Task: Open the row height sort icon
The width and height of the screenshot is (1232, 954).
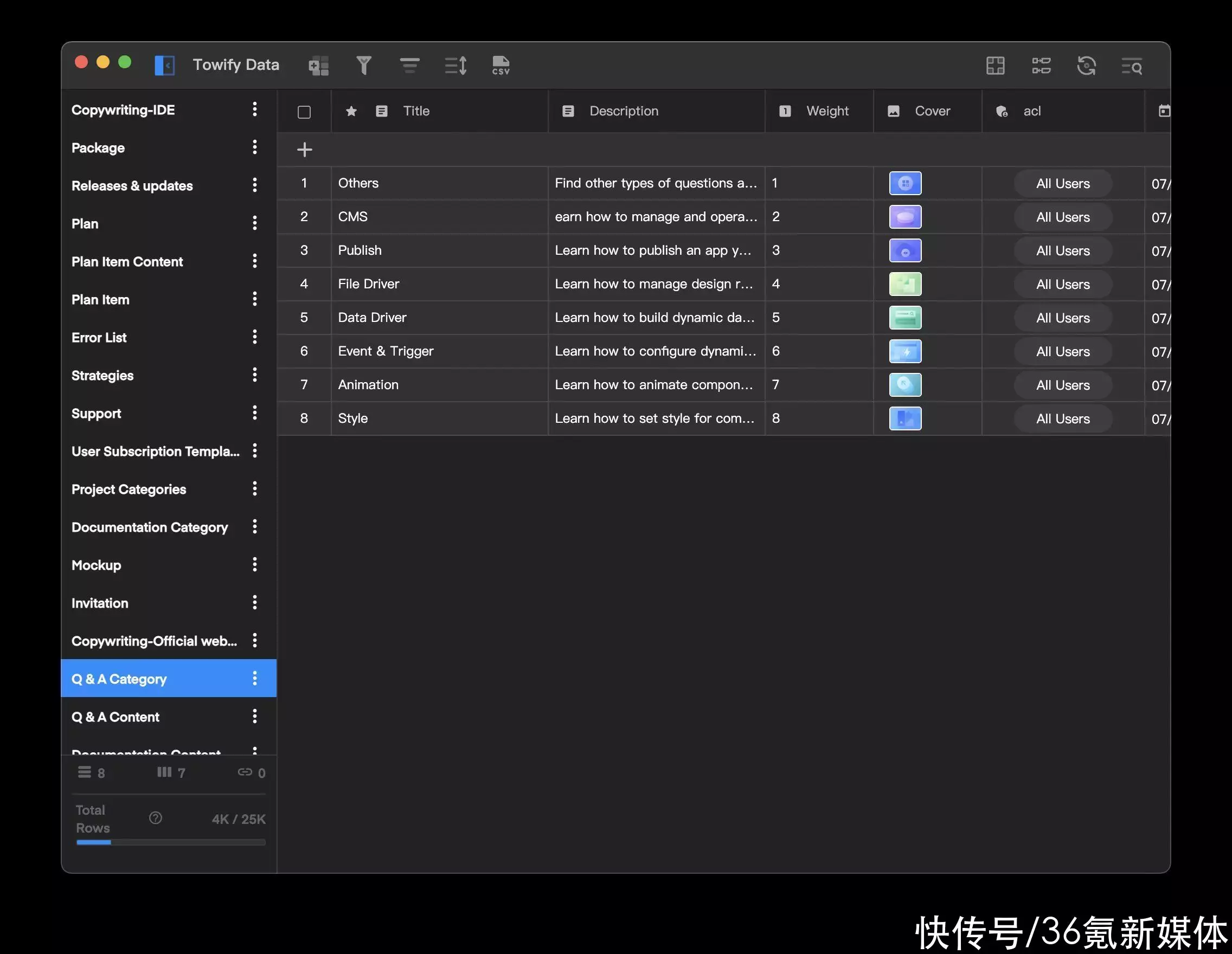Action: point(455,66)
